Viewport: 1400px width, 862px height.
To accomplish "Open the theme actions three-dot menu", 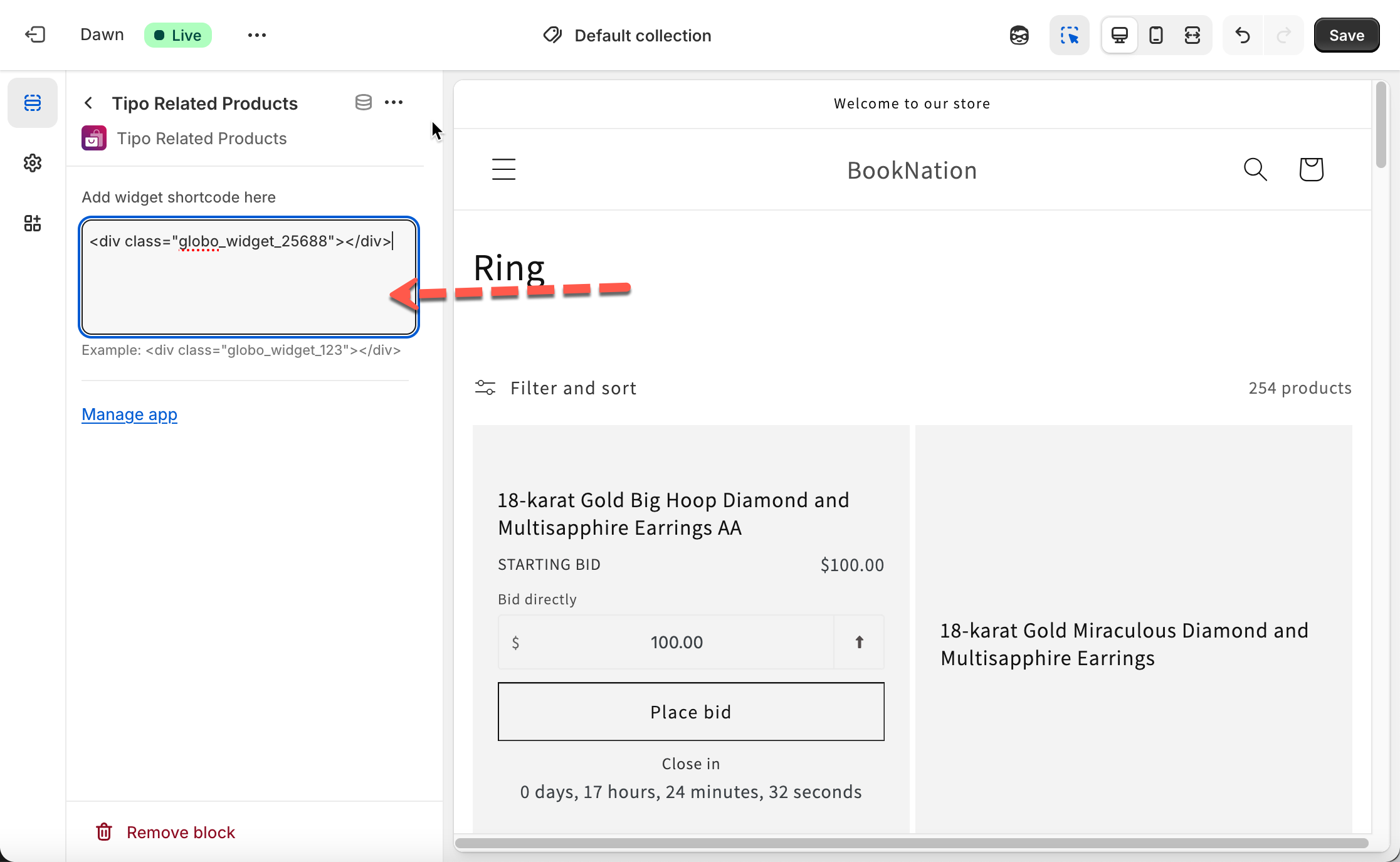I will (x=257, y=35).
